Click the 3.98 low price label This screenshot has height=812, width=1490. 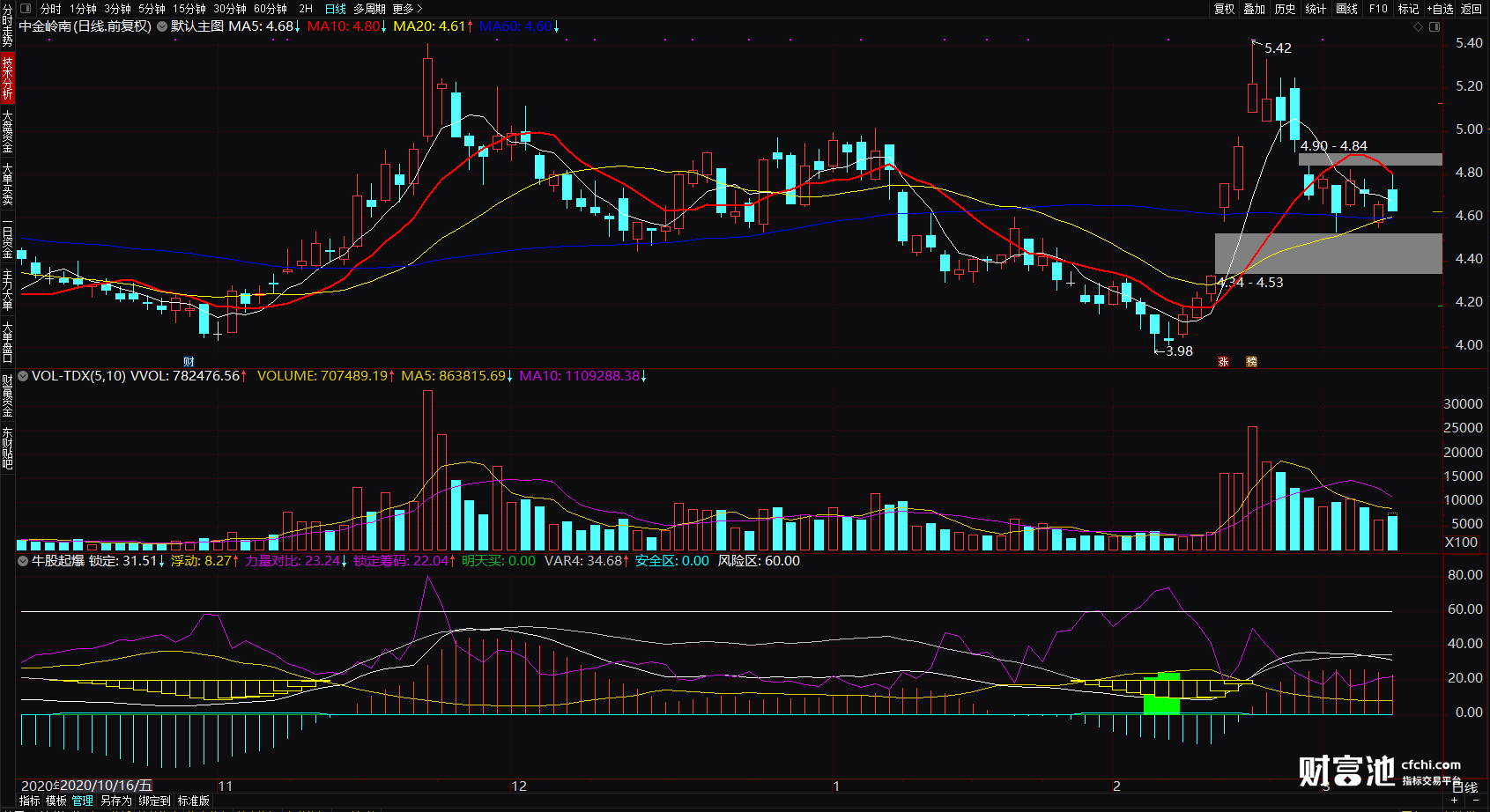pos(1179,351)
